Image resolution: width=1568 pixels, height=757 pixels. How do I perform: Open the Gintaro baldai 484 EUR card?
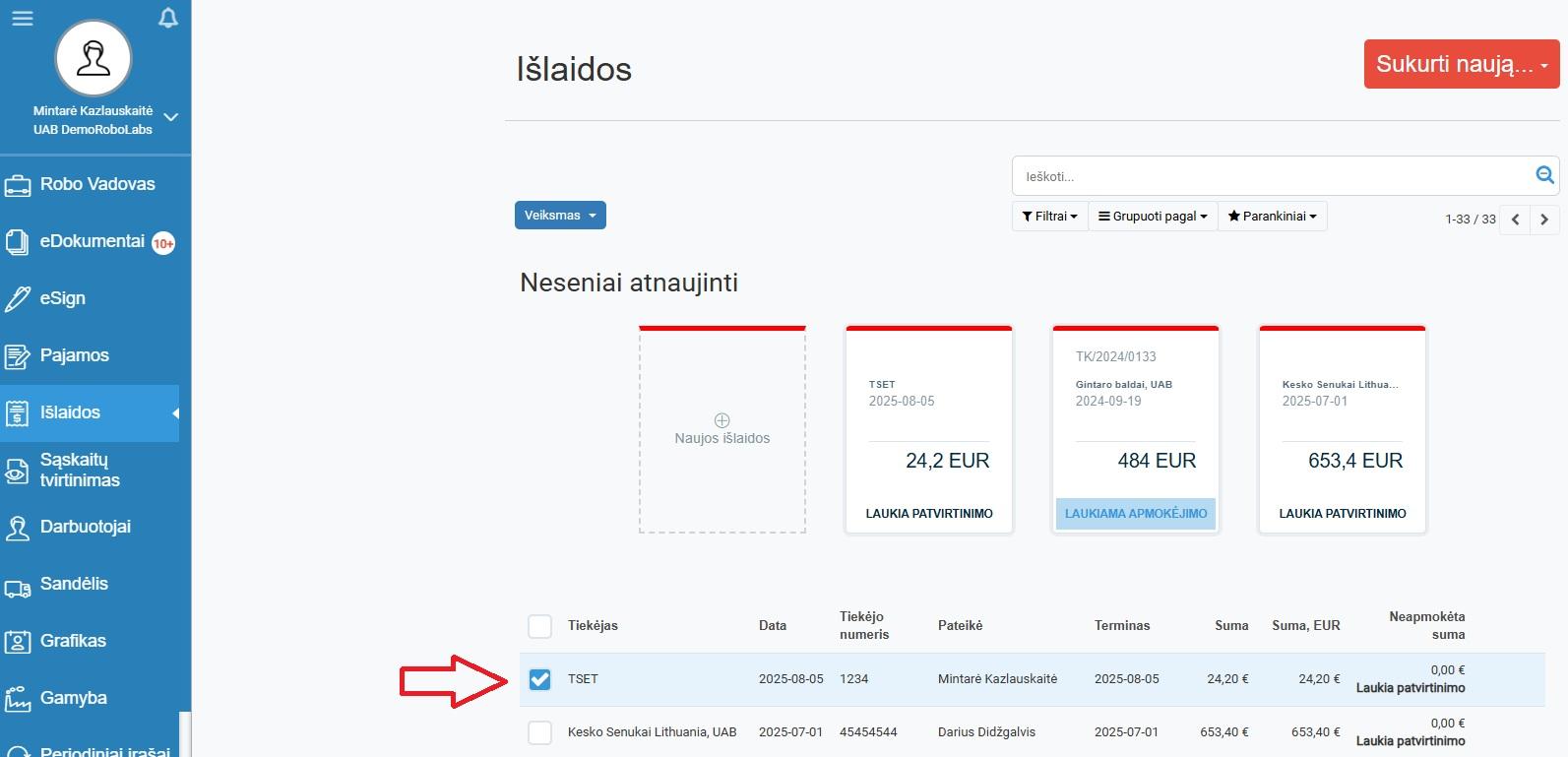point(1136,430)
